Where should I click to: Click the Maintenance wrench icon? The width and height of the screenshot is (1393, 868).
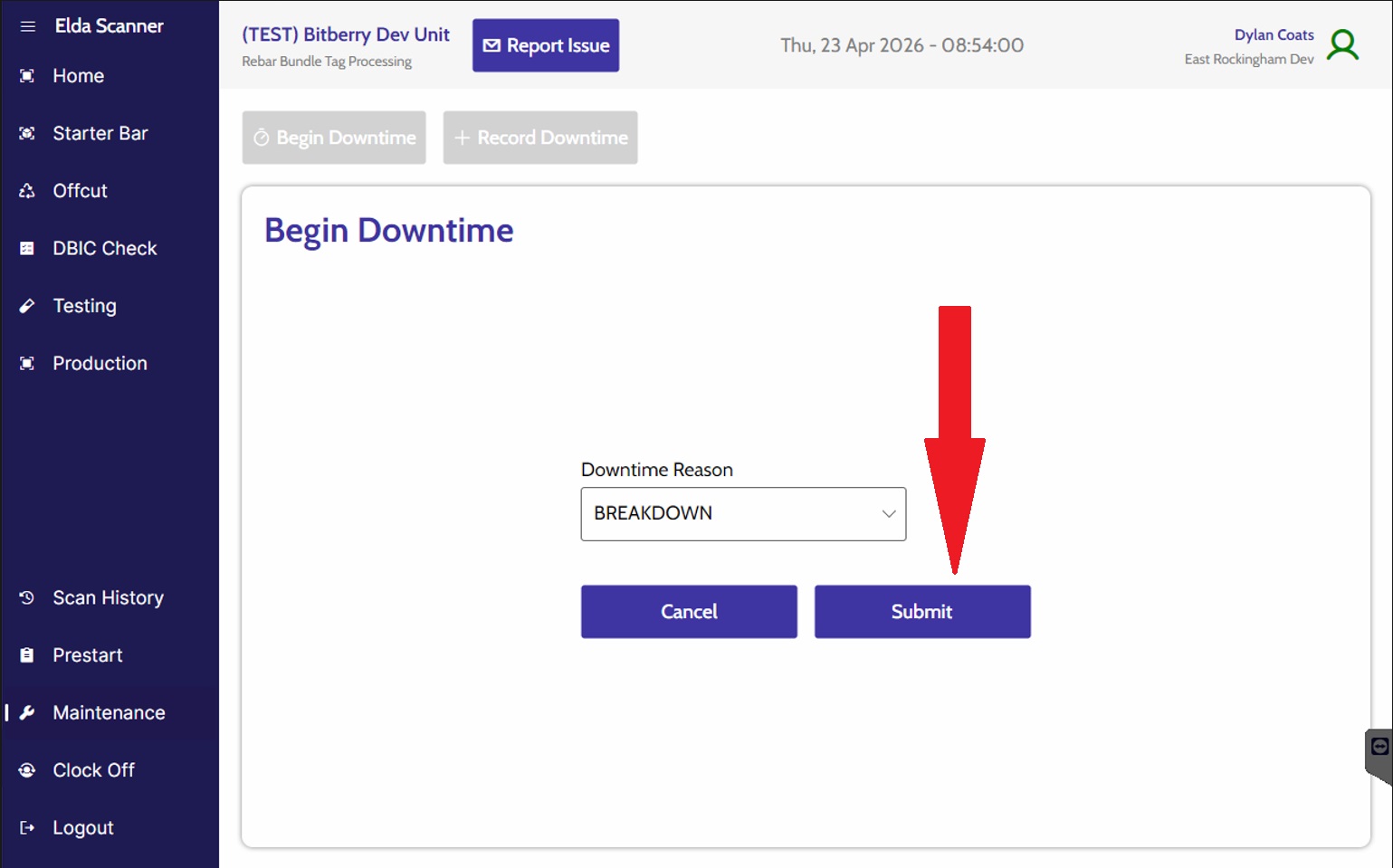(27, 712)
